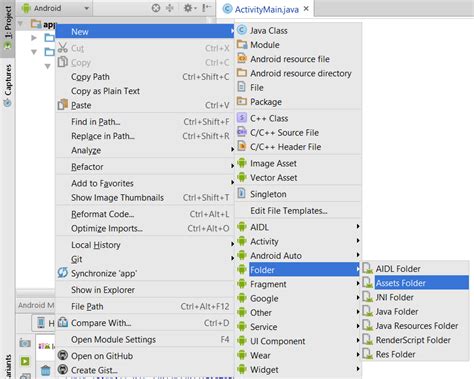Click the Copy icon in context menu

pyautogui.click(x=63, y=62)
